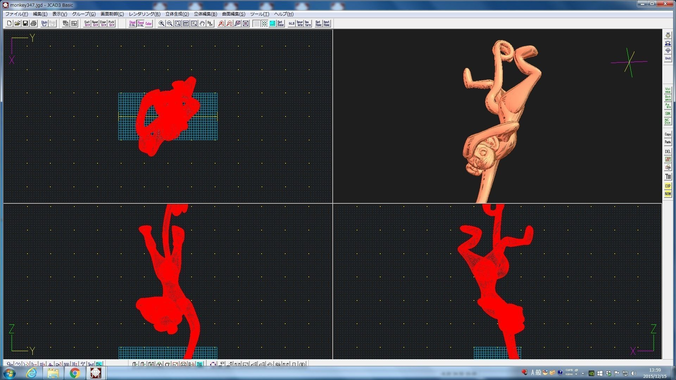The width and height of the screenshot is (676, 380).
Task: Launch Internet Explorer from taskbar
Action: 31,373
